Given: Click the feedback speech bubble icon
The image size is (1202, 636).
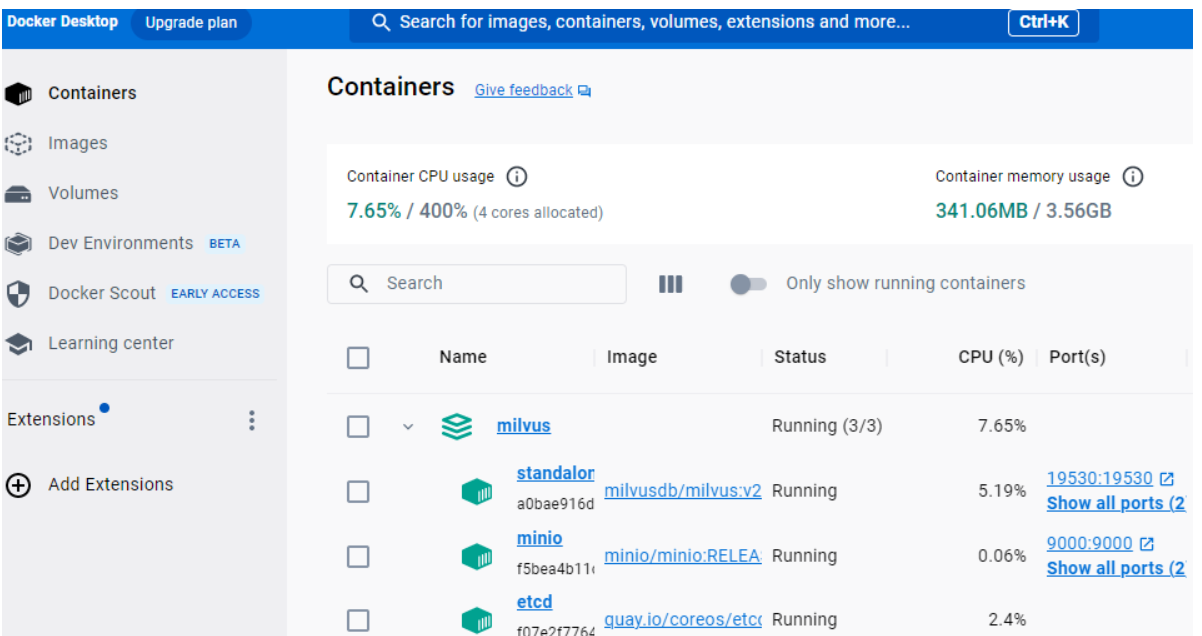Looking at the screenshot, I should tap(585, 91).
